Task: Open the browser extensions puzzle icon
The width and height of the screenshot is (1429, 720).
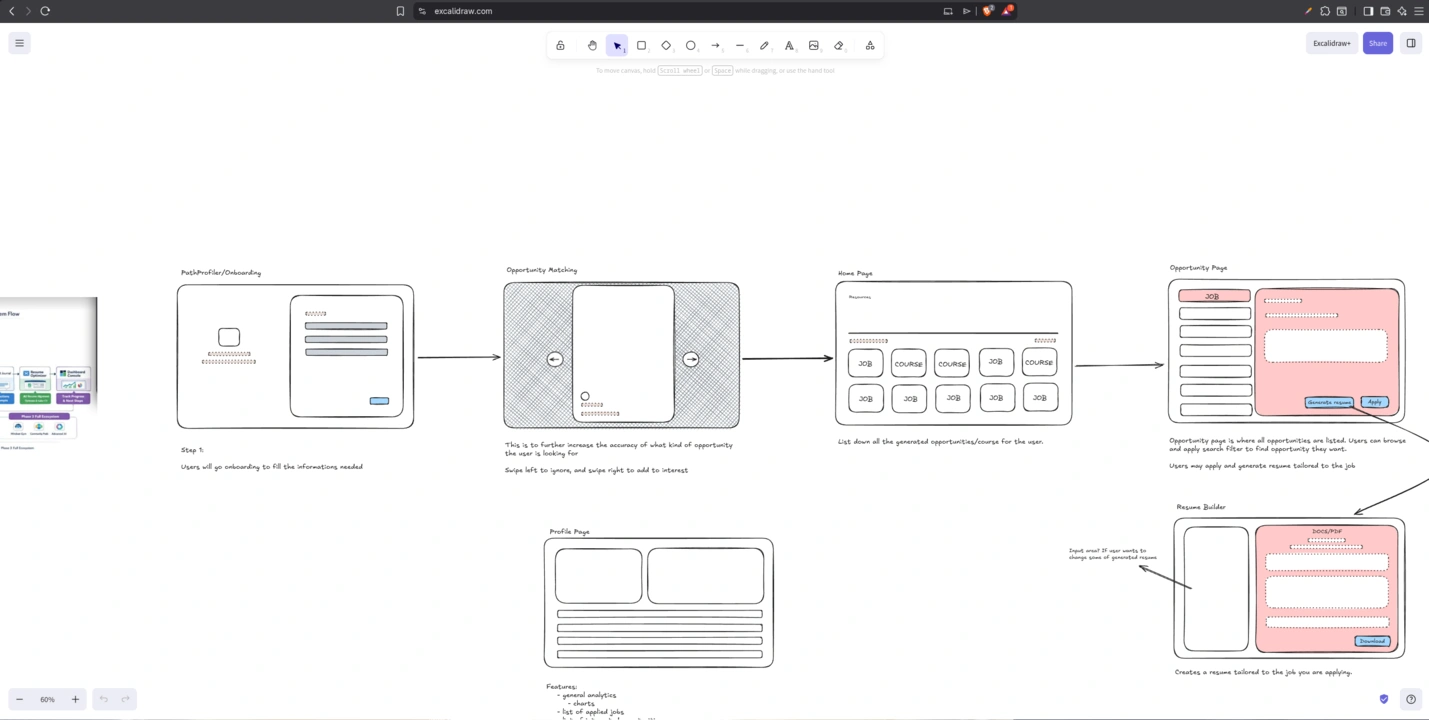Action: point(1325,11)
